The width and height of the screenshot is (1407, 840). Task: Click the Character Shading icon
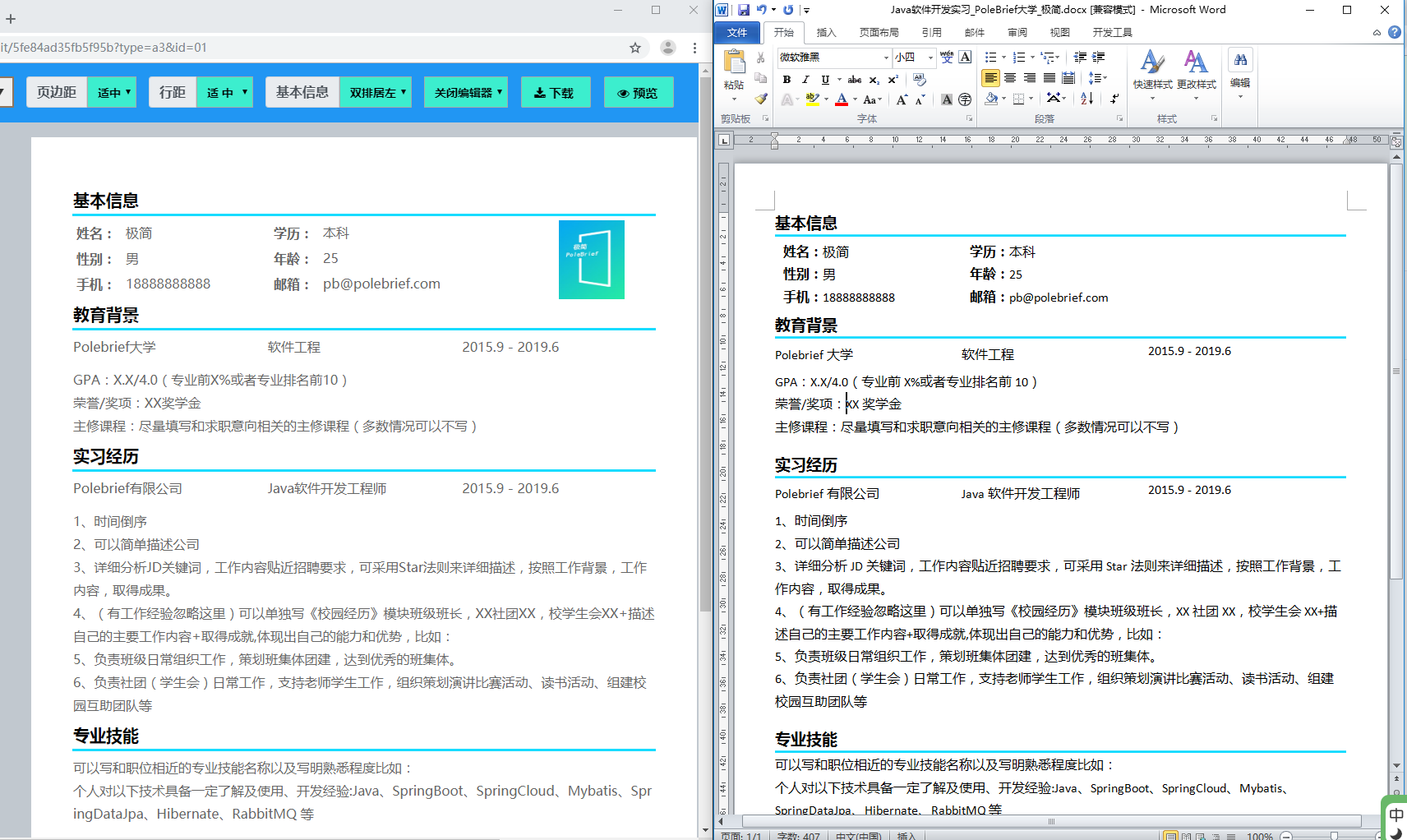click(x=947, y=99)
